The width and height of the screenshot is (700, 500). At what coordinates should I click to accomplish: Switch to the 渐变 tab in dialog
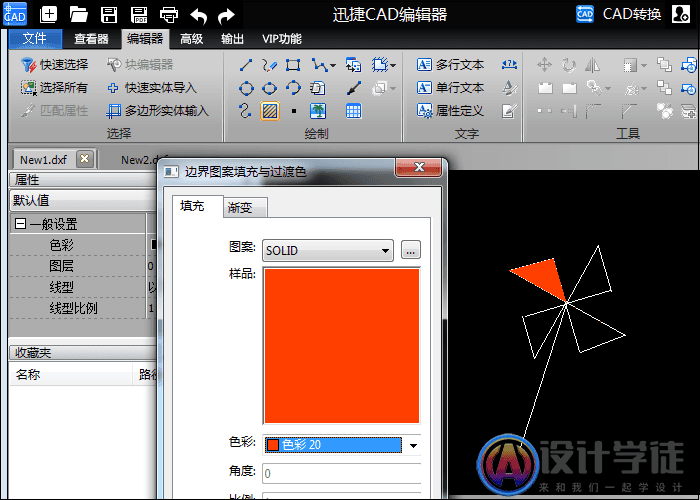[x=245, y=208]
